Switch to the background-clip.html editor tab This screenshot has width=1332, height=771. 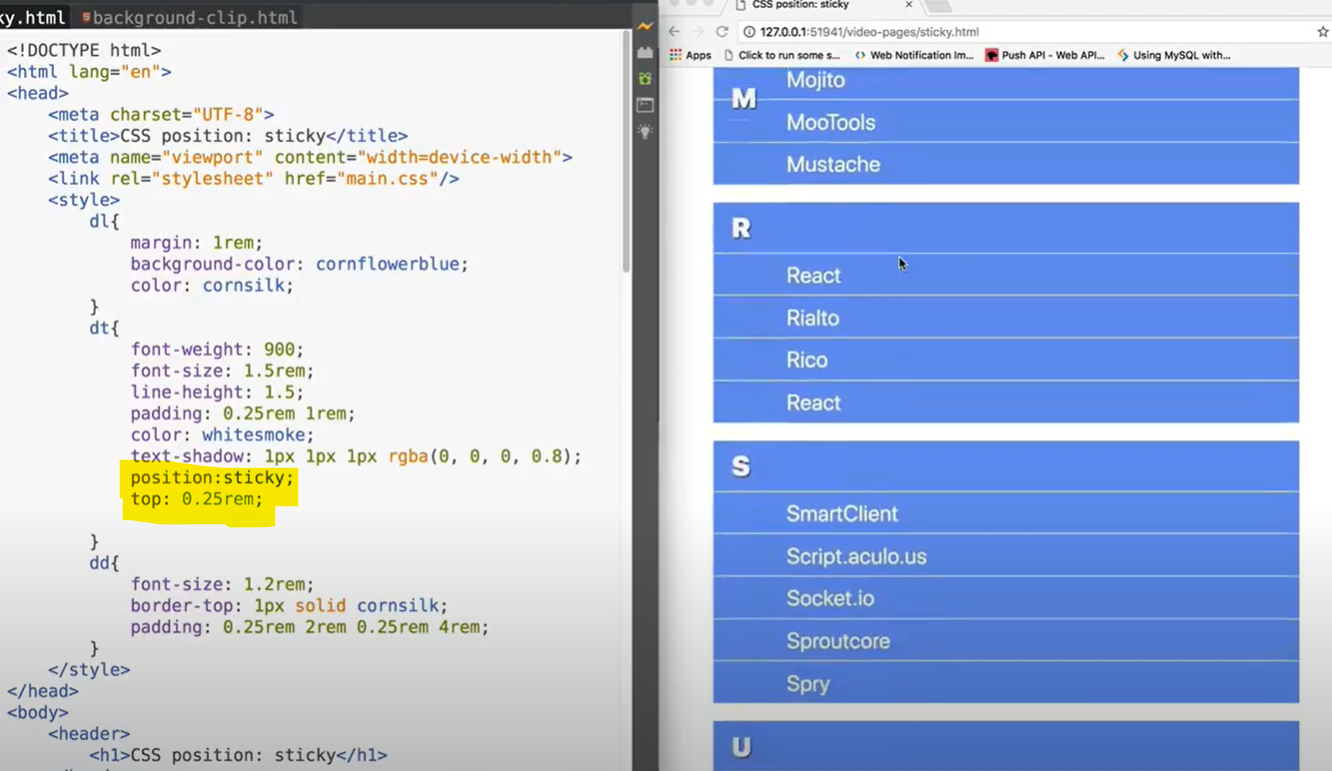click(189, 17)
